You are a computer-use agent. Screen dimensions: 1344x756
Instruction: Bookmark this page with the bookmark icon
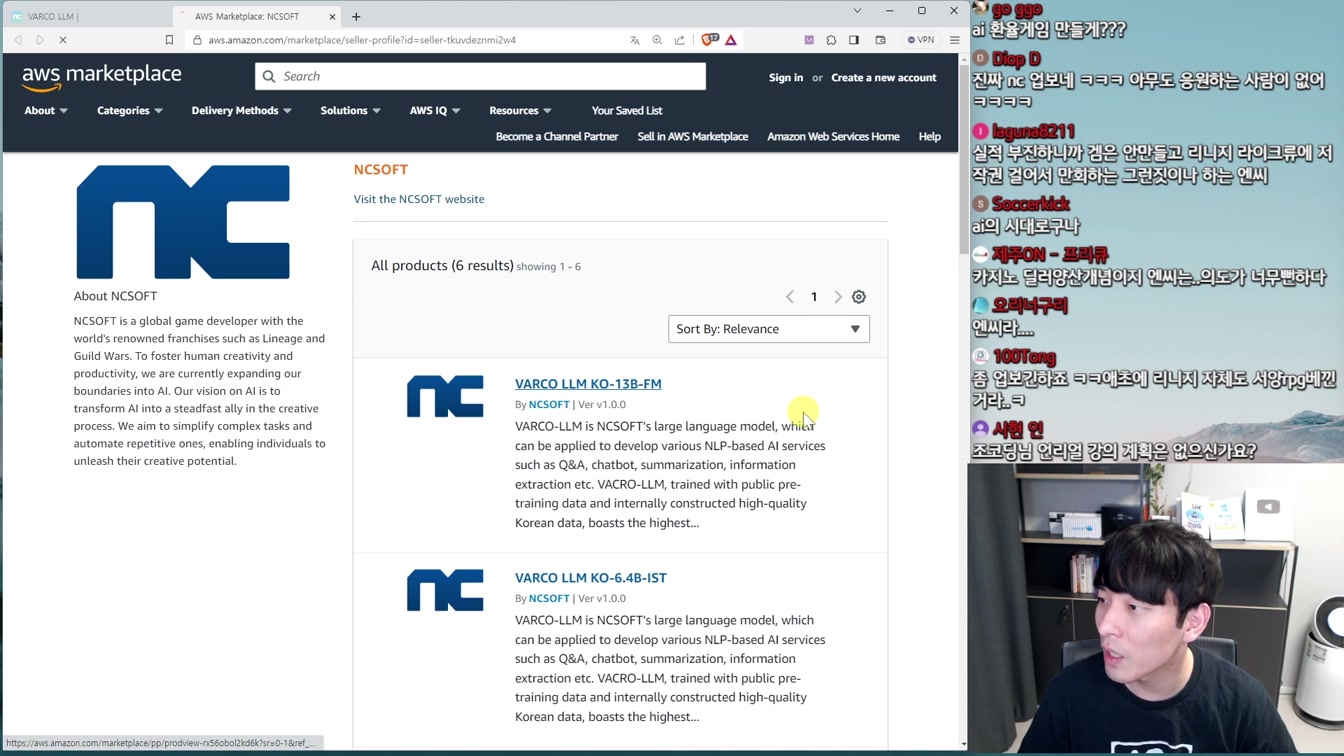tap(169, 40)
